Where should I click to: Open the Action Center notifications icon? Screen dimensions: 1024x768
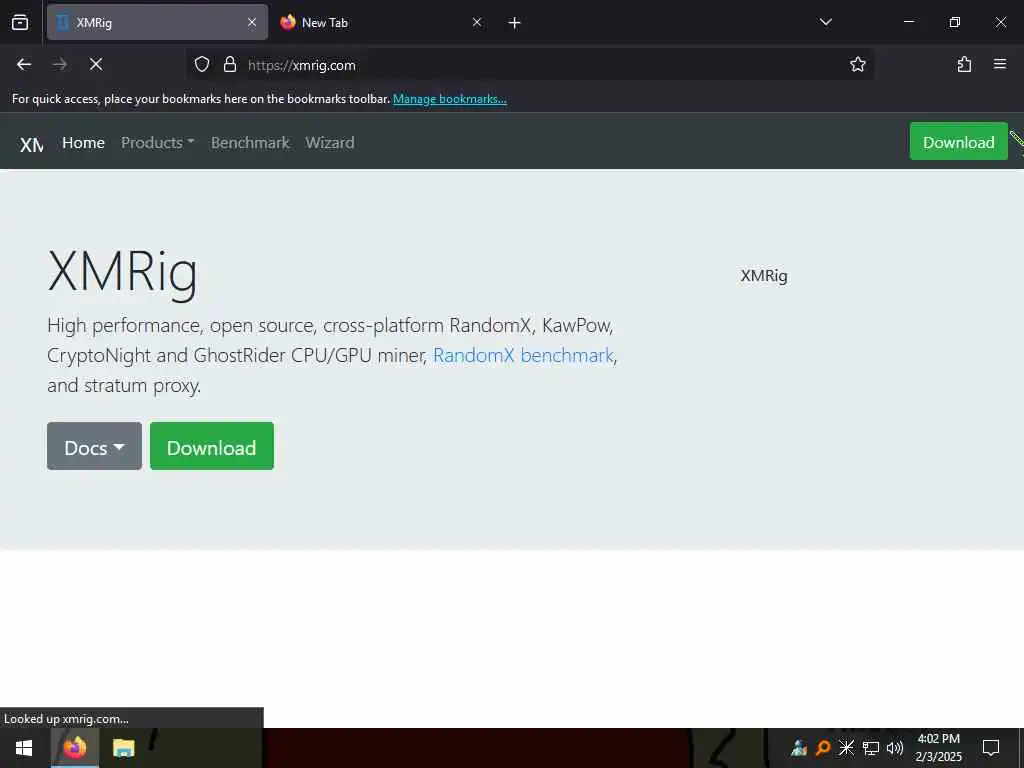[x=991, y=748]
